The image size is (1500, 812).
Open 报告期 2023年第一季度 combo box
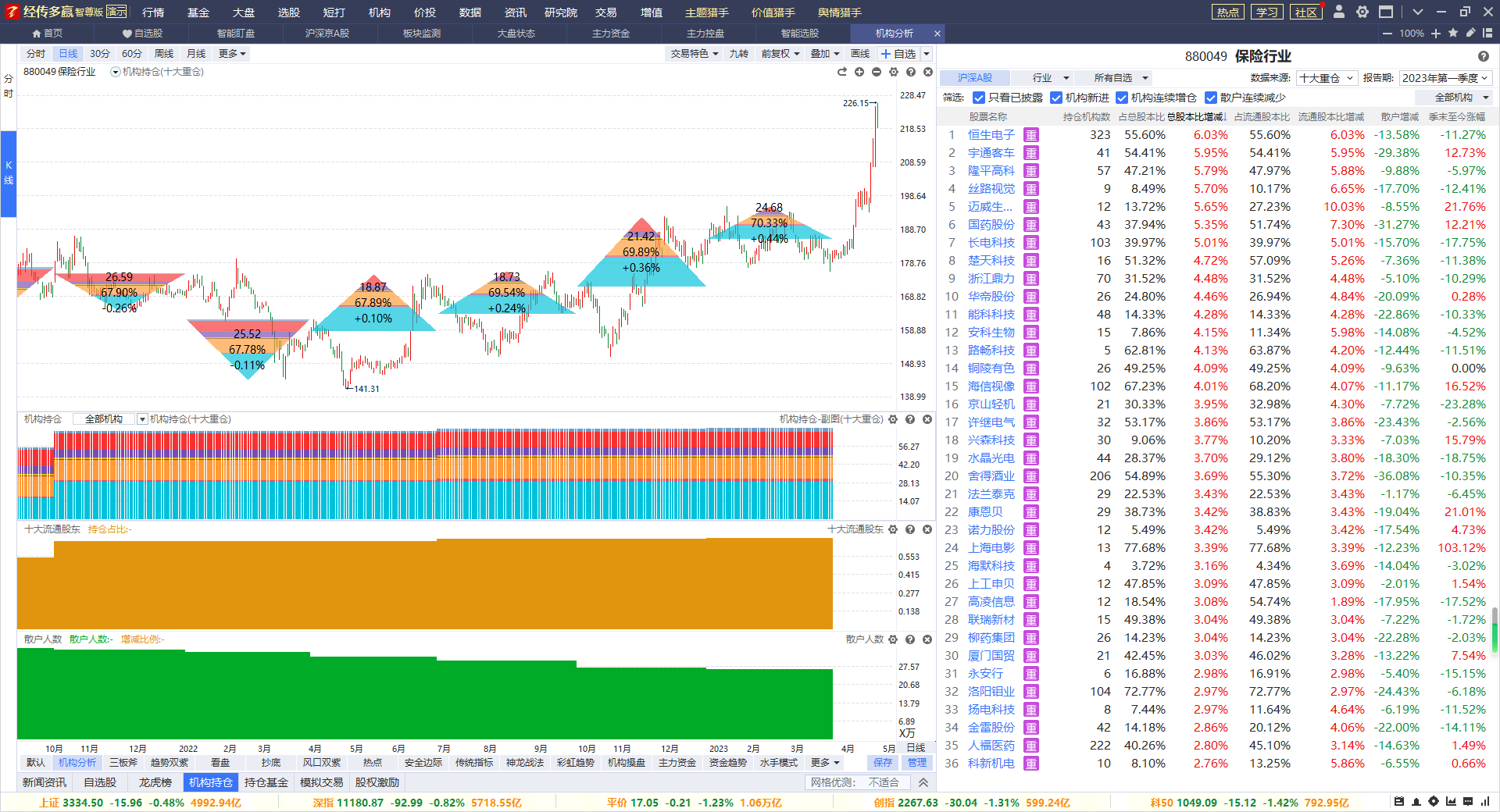click(x=1446, y=78)
